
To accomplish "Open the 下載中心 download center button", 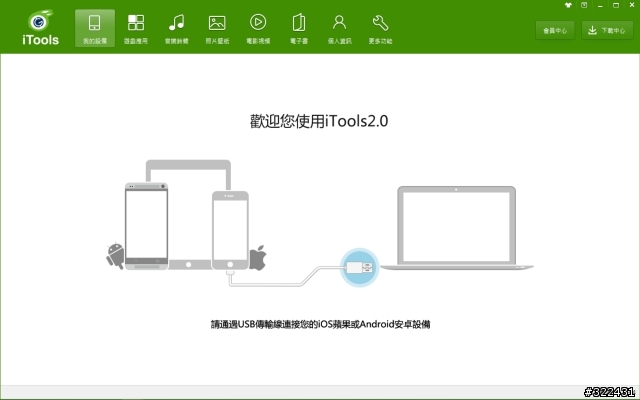I will click(x=607, y=31).
